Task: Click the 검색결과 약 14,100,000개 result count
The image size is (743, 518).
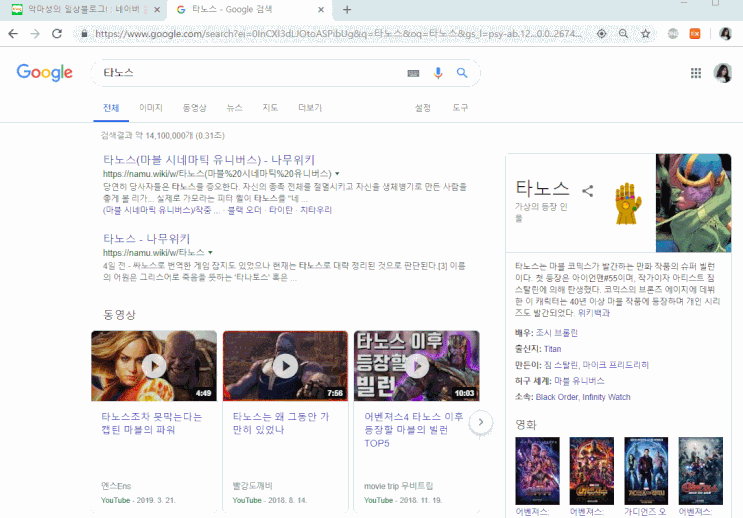Action: tap(163, 136)
